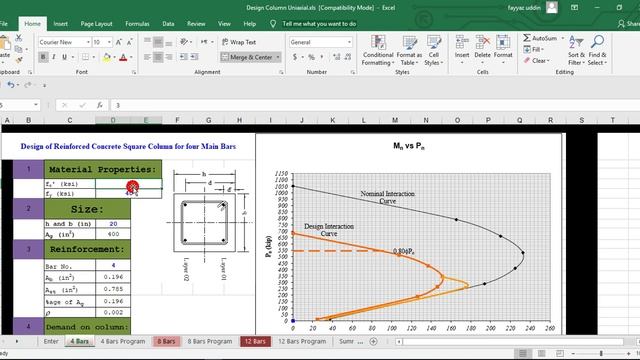Toggle Bold formatting

click(43, 57)
